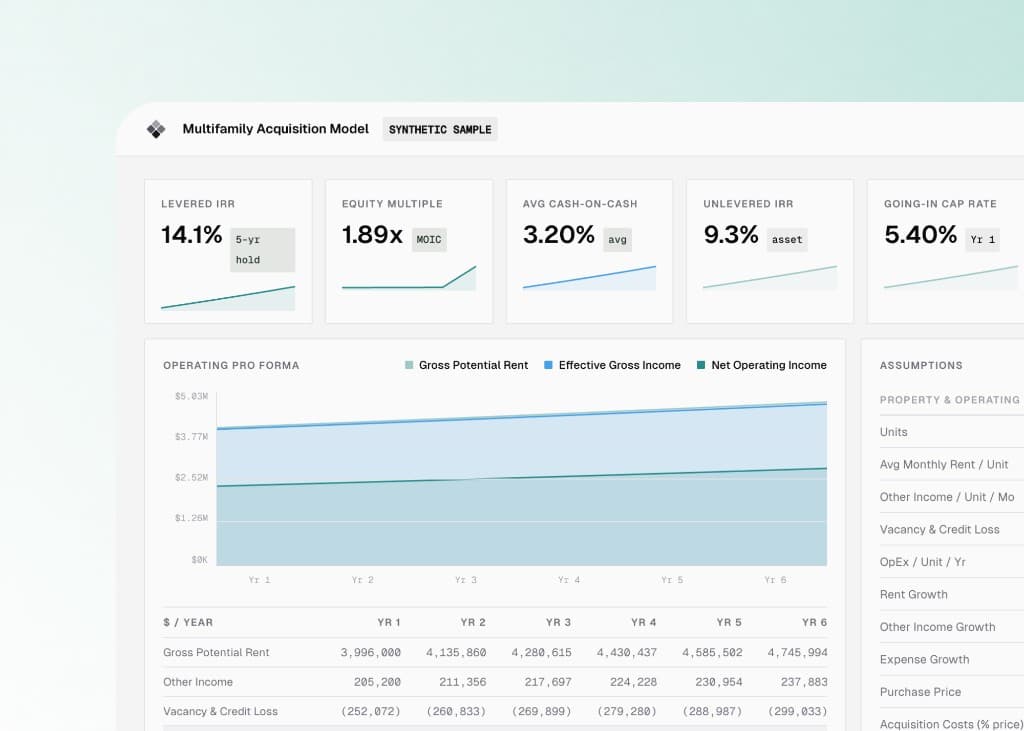The image size is (1024, 731).
Task: Click the Net Operating Income legend swatch
Action: click(x=701, y=365)
